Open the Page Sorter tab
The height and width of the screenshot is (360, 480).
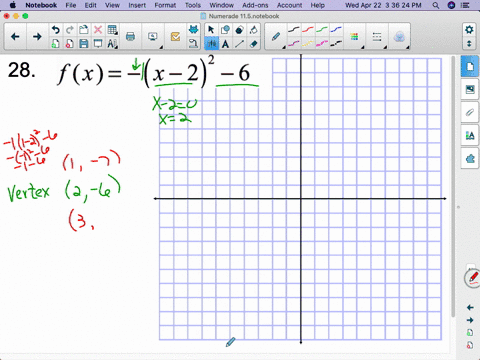coord(470,67)
